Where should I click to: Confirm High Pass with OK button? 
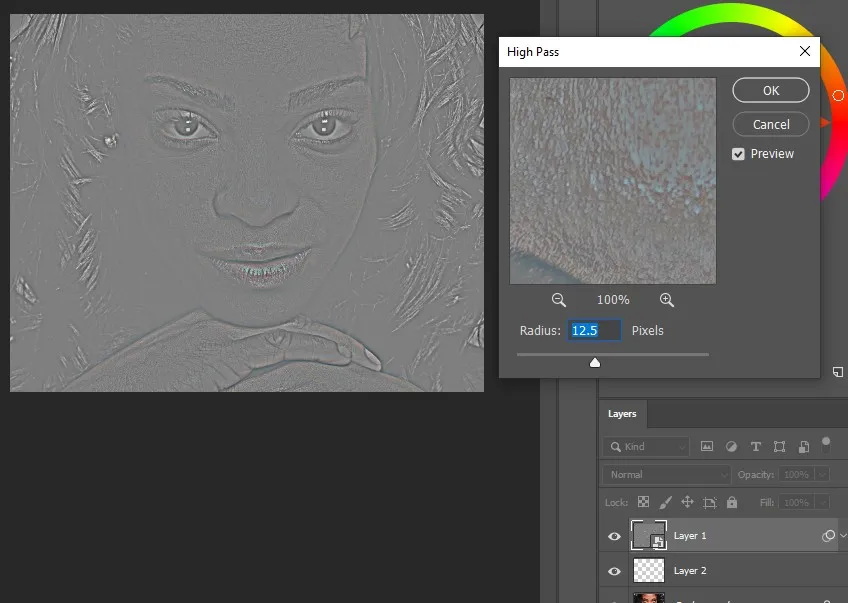coord(771,90)
